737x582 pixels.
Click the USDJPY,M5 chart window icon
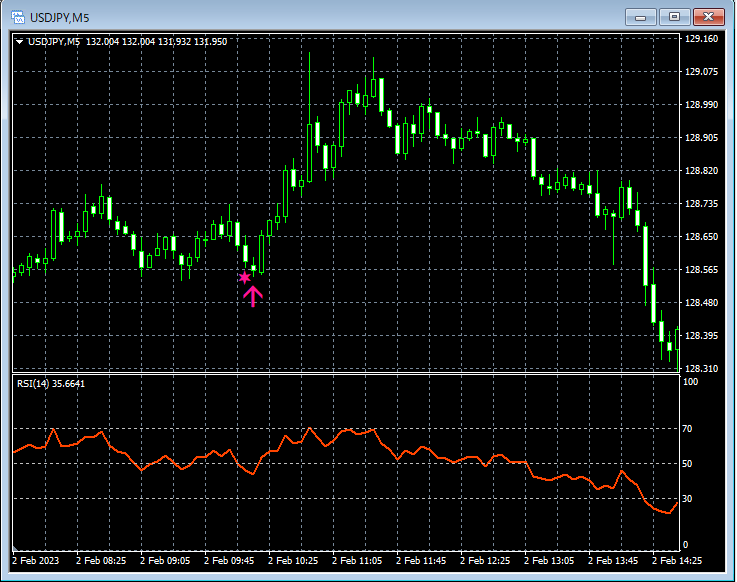pyautogui.click(x=18, y=17)
